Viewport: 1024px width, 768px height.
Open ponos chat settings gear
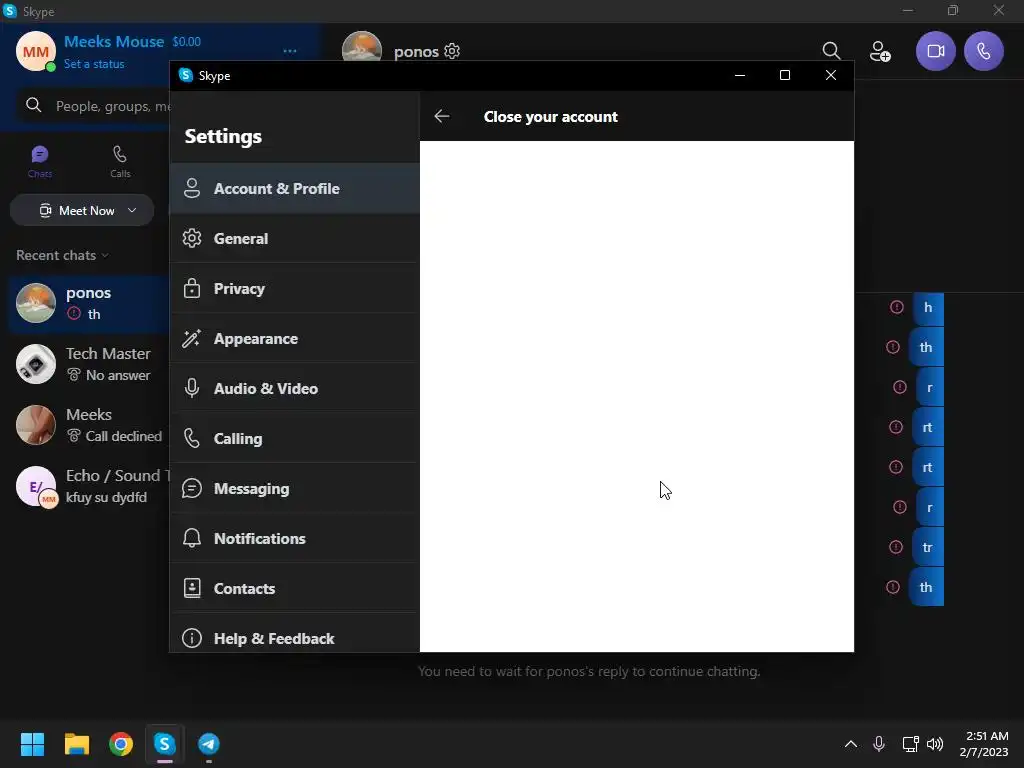(452, 51)
